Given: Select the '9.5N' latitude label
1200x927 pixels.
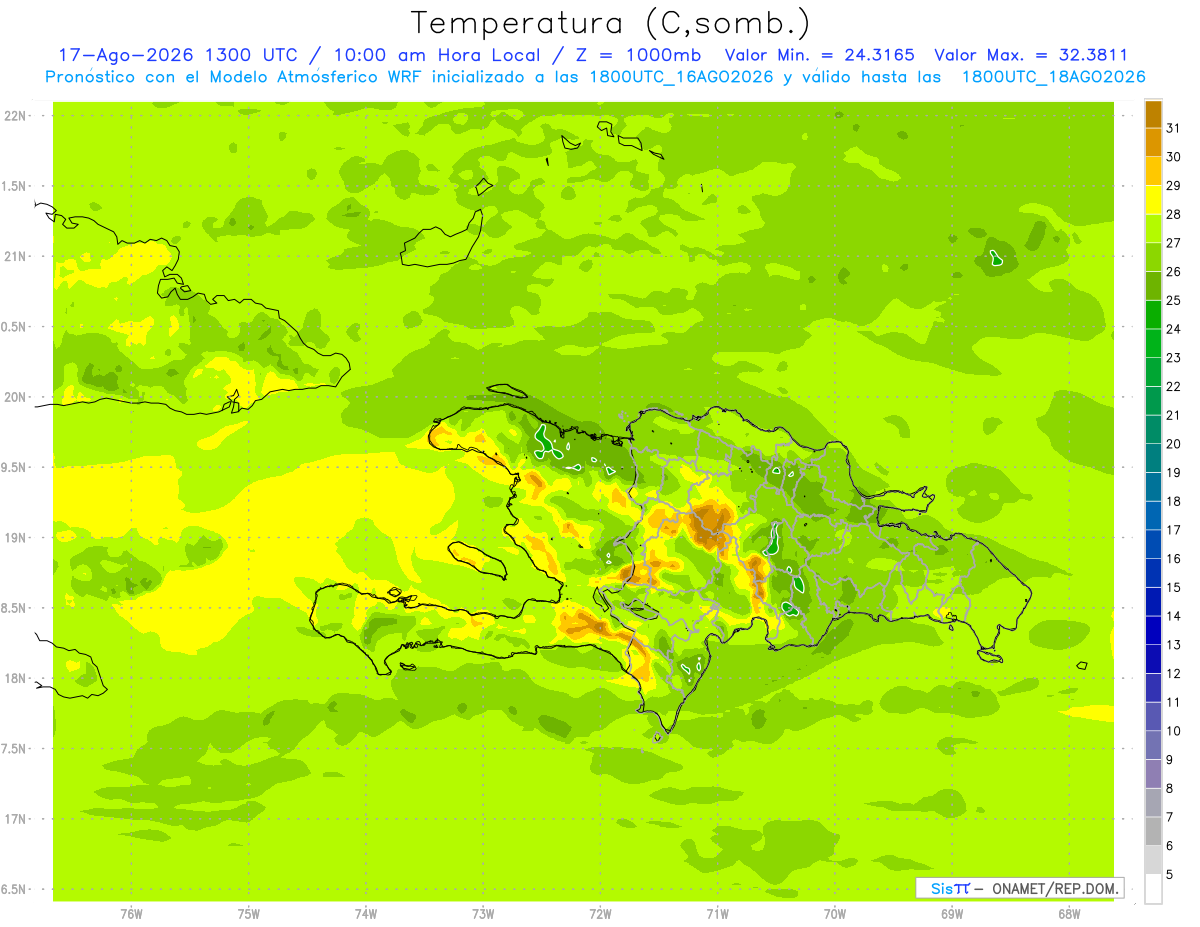Looking at the screenshot, I should click(x=15, y=468).
